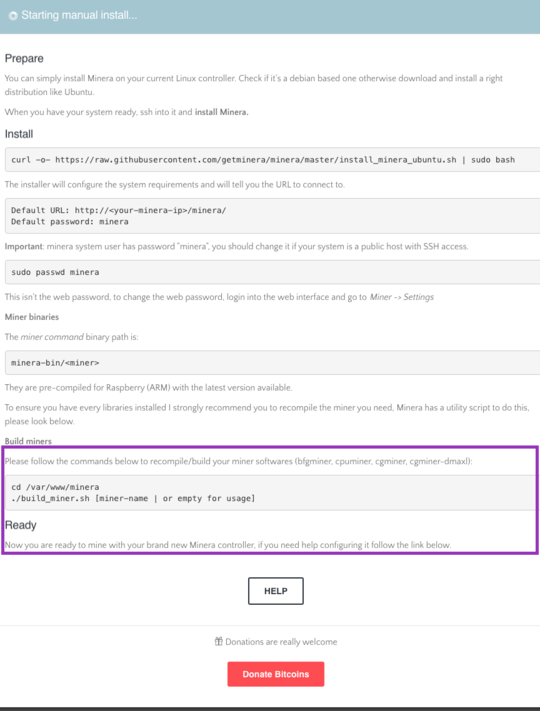The width and height of the screenshot is (540, 711).
Task: Click the Default password: minera line
Action: 70,222
